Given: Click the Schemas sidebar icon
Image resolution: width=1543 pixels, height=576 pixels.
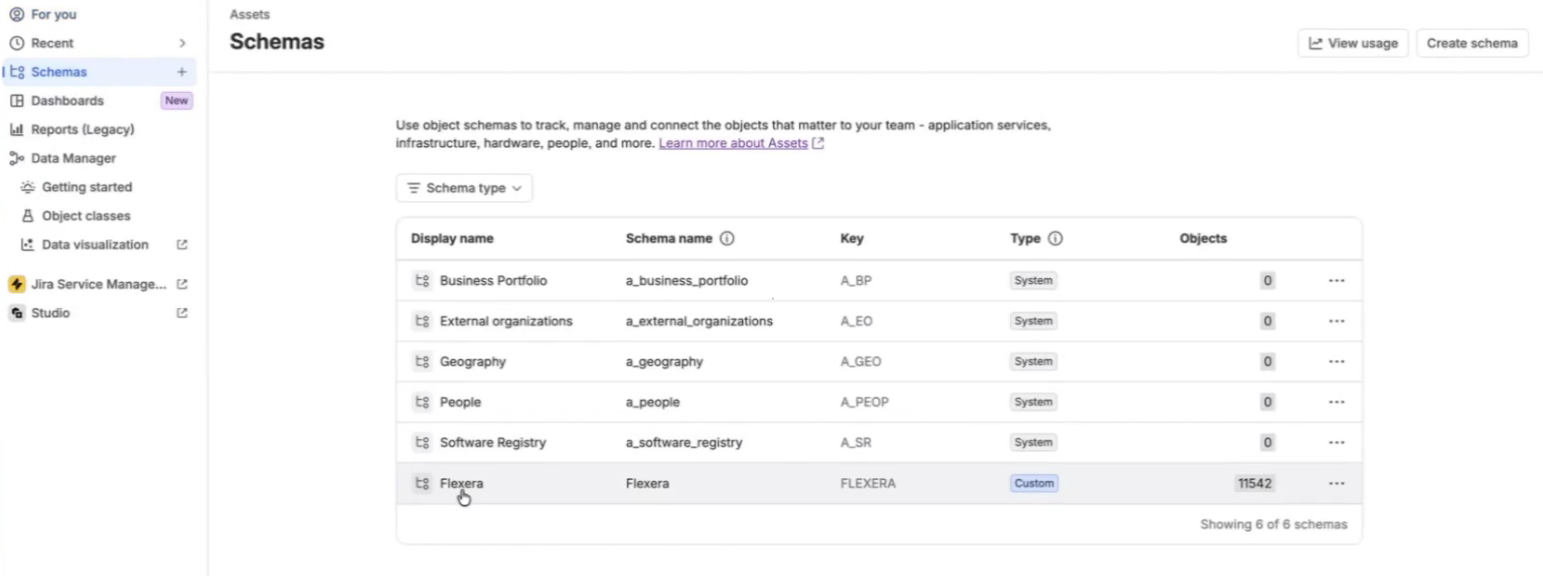Looking at the screenshot, I should [16, 72].
